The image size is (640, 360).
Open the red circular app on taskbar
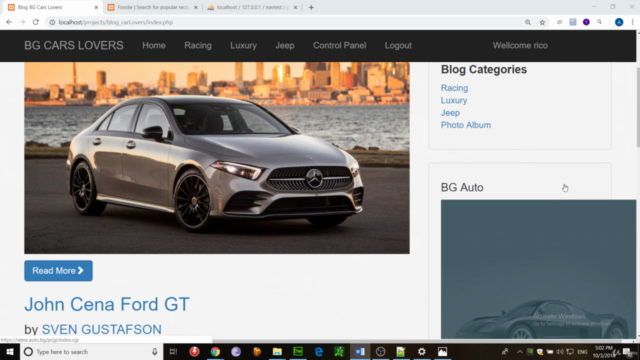point(194,351)
